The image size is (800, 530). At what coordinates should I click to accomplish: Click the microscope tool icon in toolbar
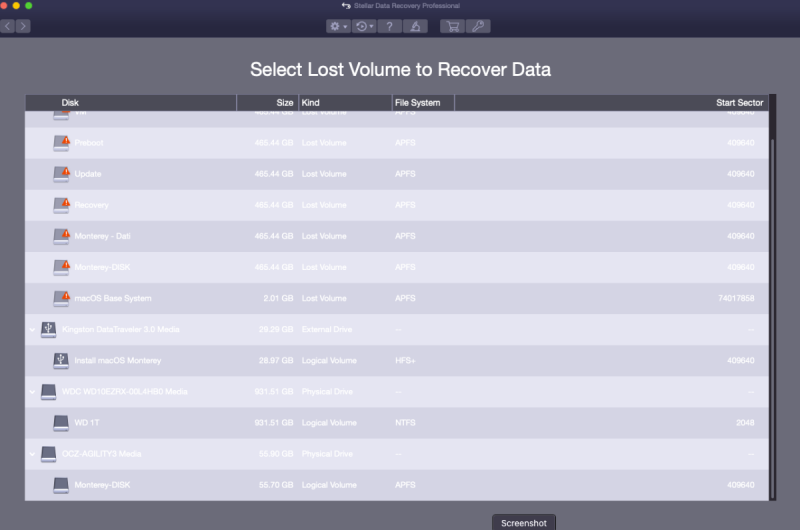(415, 27)
